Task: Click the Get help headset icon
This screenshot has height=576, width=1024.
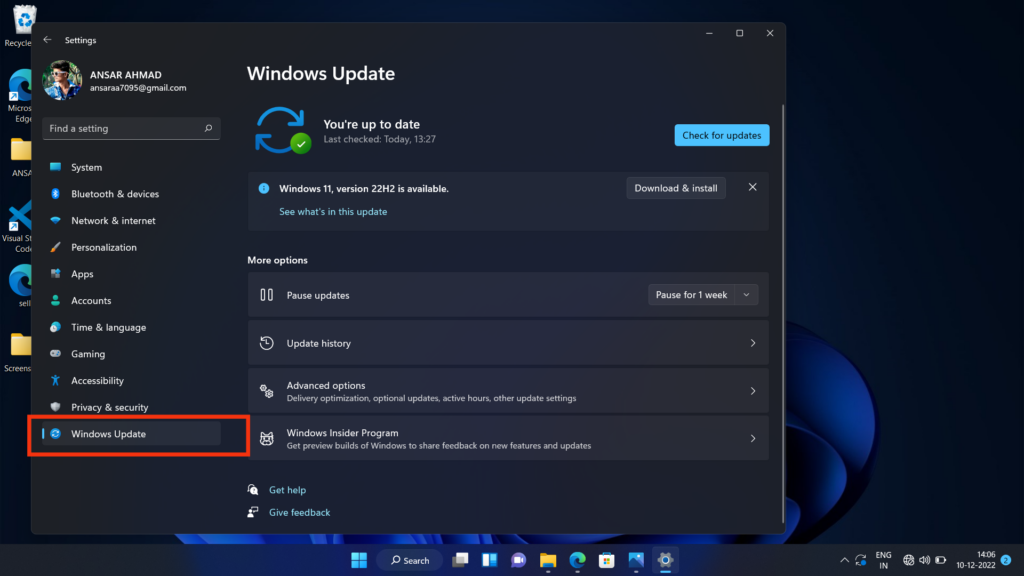Action: (x=253, y=490)
